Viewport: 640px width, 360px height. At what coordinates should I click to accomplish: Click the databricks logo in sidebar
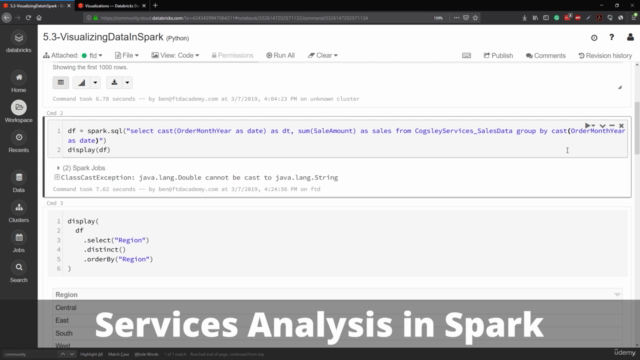coord(19,42)
